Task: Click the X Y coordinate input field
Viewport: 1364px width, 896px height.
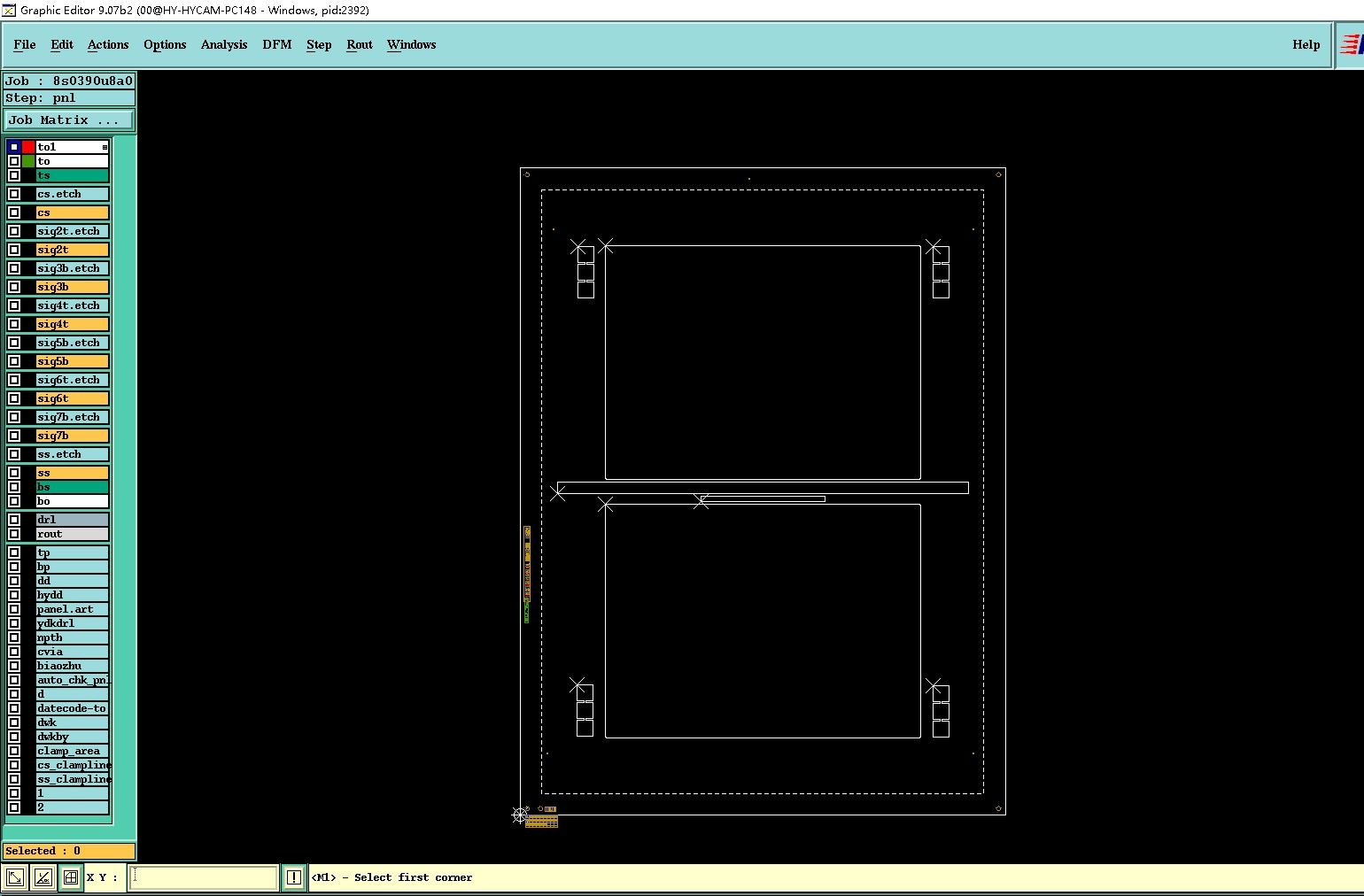Action: pos(204,877)
